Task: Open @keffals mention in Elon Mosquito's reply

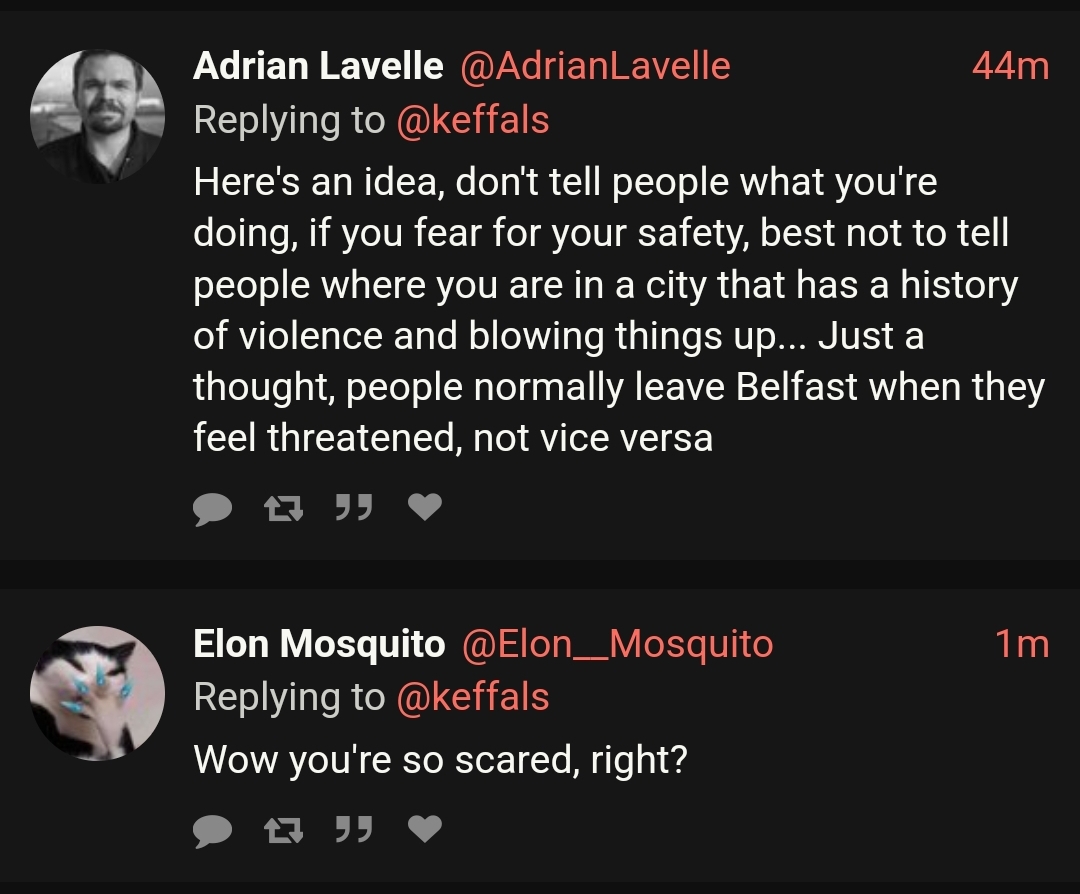Action: [472, 696]
